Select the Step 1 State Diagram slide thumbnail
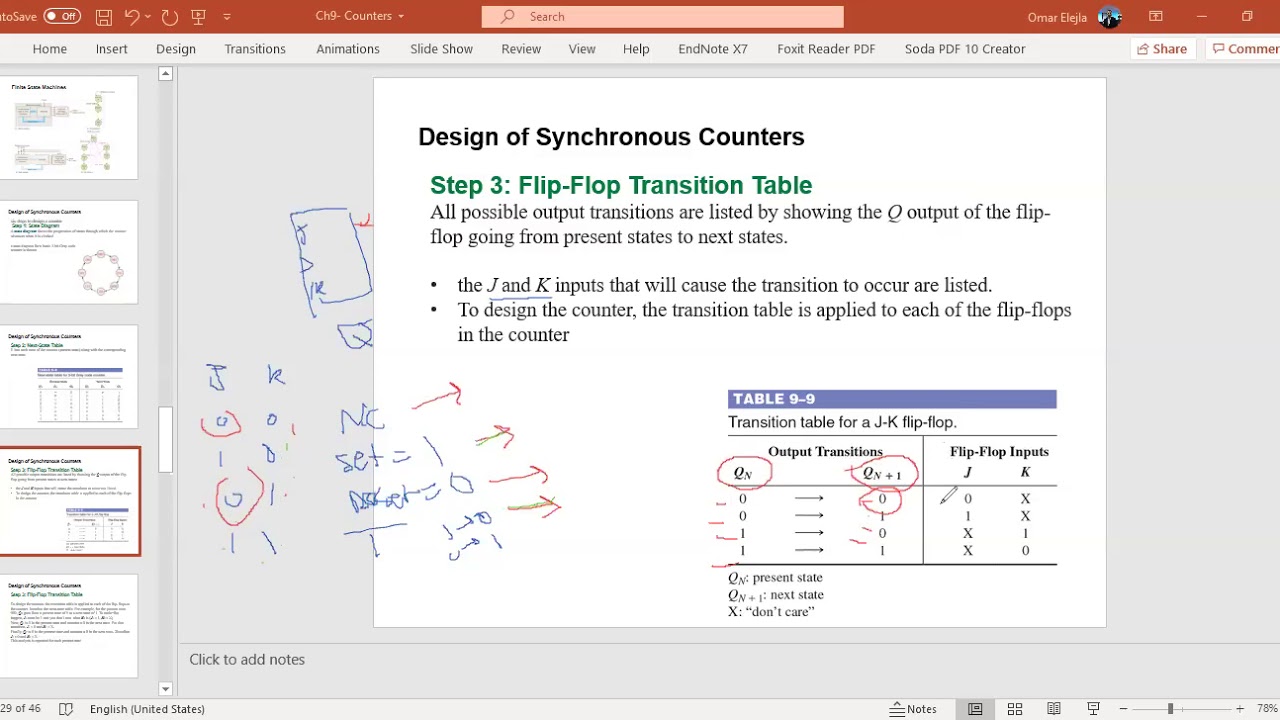This screenshot has width=1280, height=720. pyautogui.click(x=69, y=252)
